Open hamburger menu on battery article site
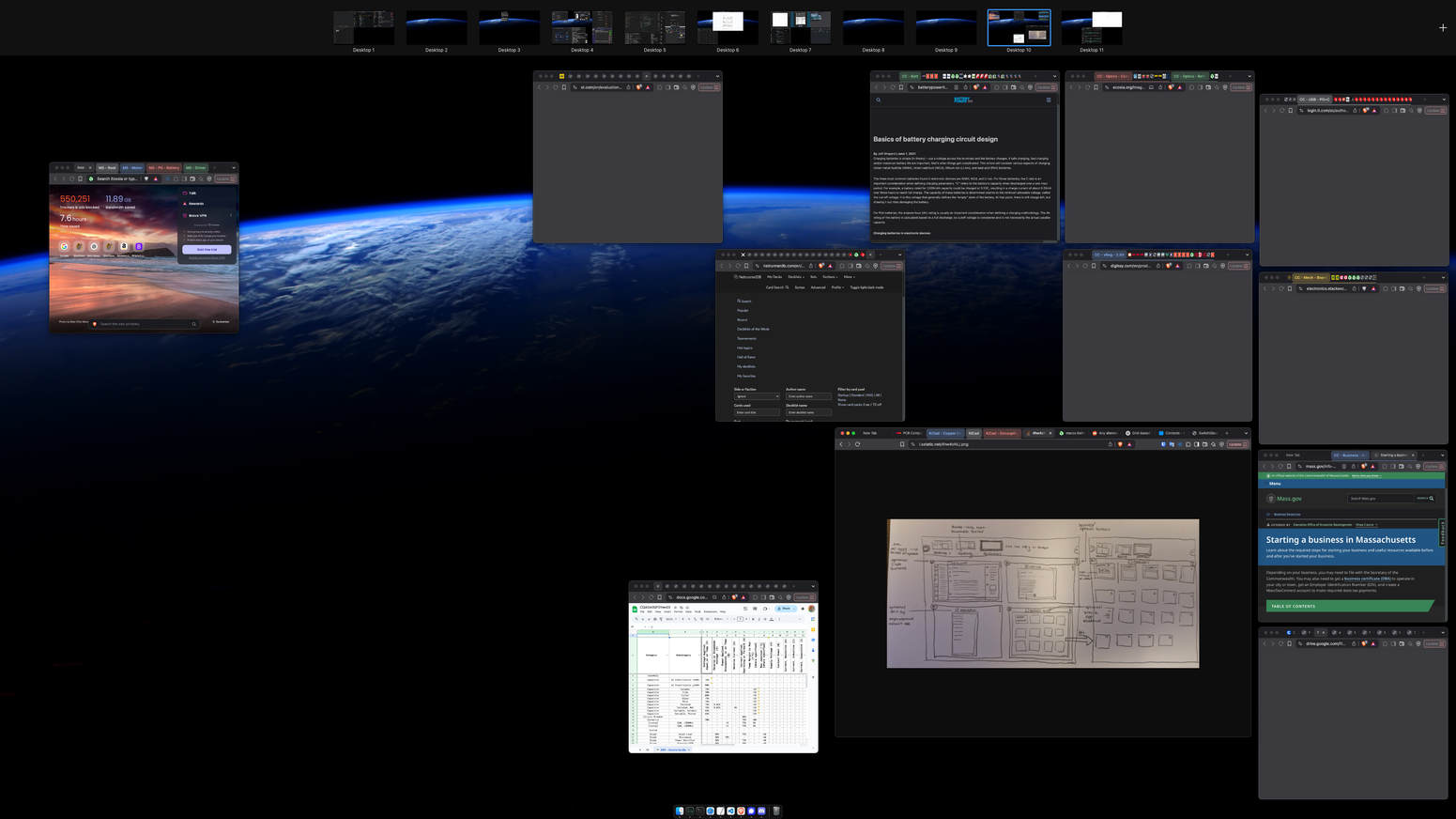1456x819 pixels. [x=1049, y=100]
